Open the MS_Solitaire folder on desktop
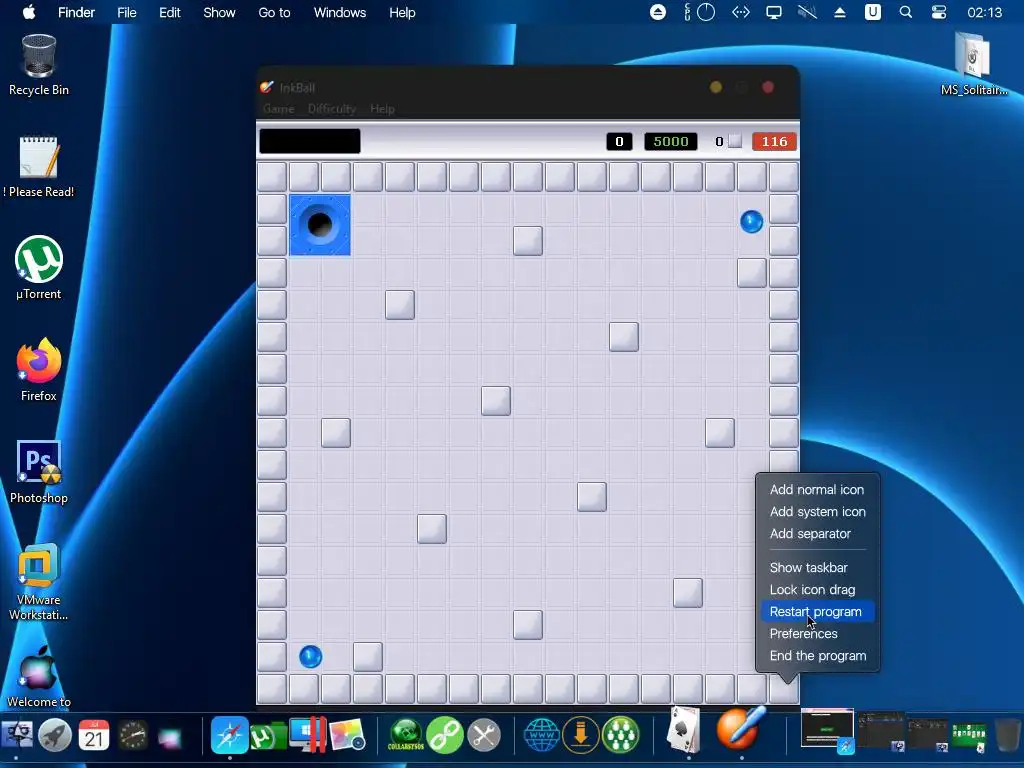 click(x=973, y=64)
